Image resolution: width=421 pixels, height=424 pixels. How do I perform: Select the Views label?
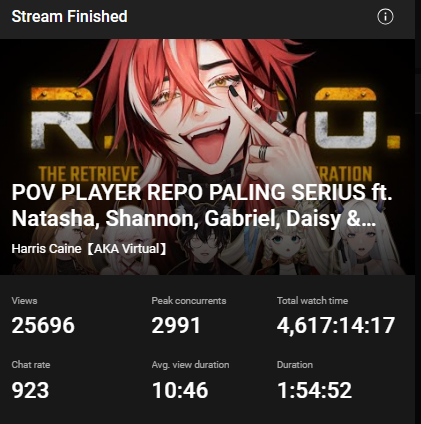click(24, 301)
